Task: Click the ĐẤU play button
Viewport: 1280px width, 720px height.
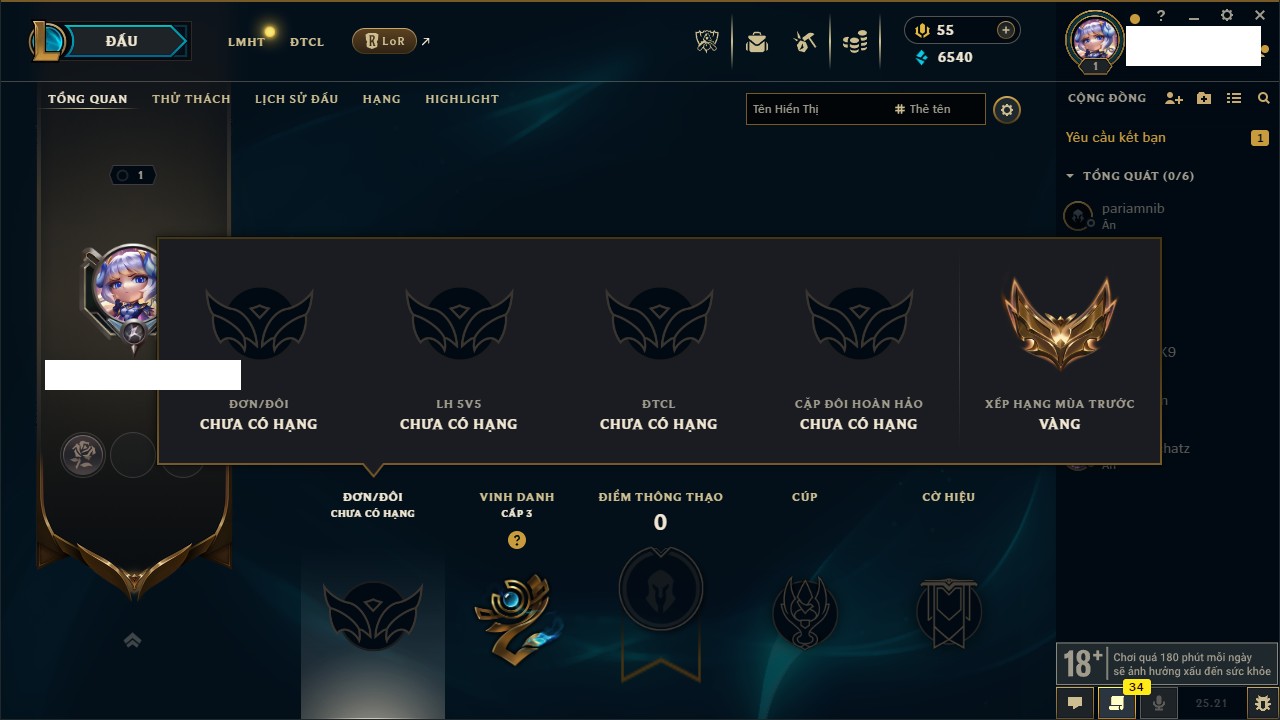Action: coord(121,41)
